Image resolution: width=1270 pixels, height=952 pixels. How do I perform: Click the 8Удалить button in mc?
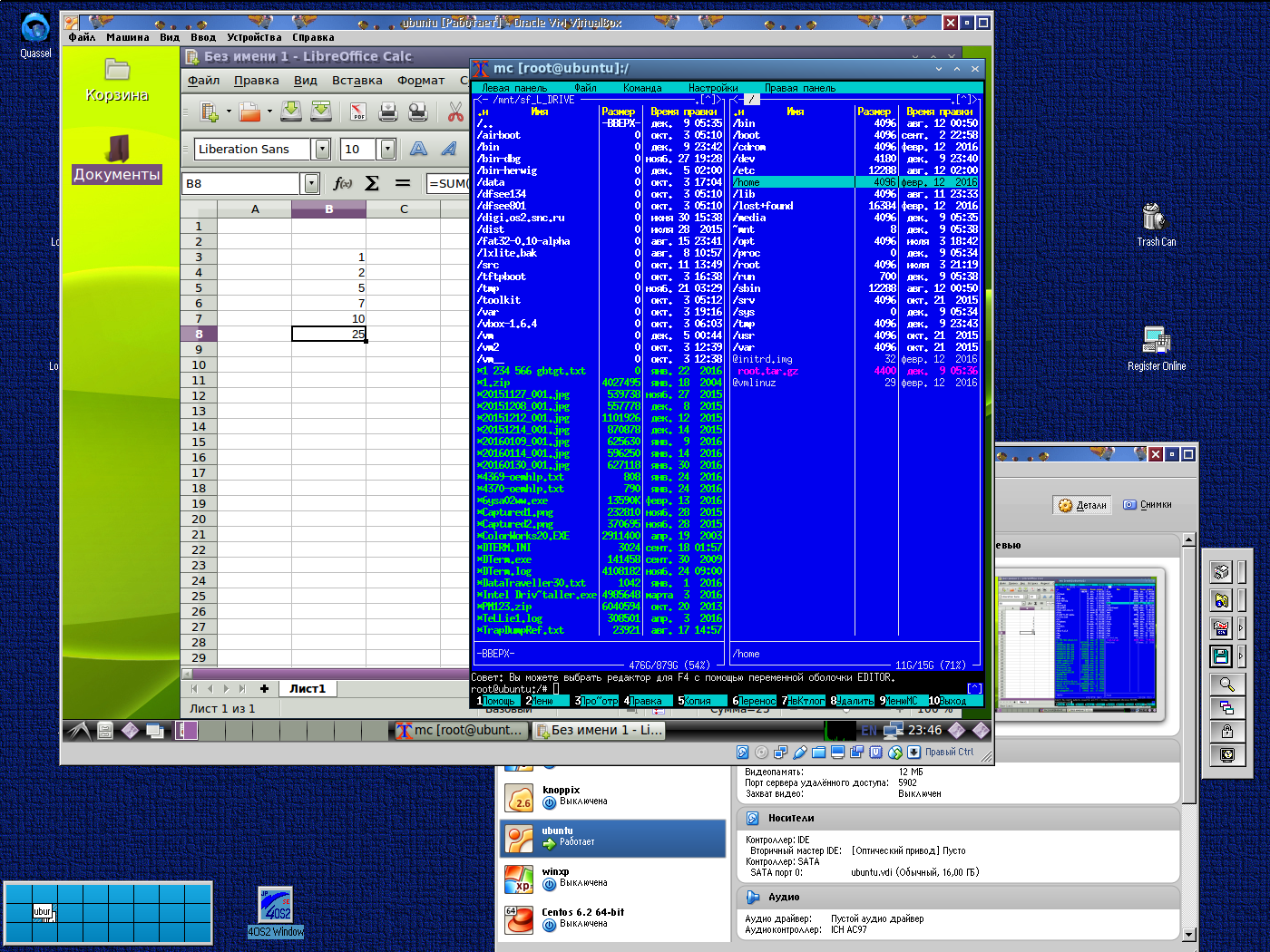click(x=852, y=701)
